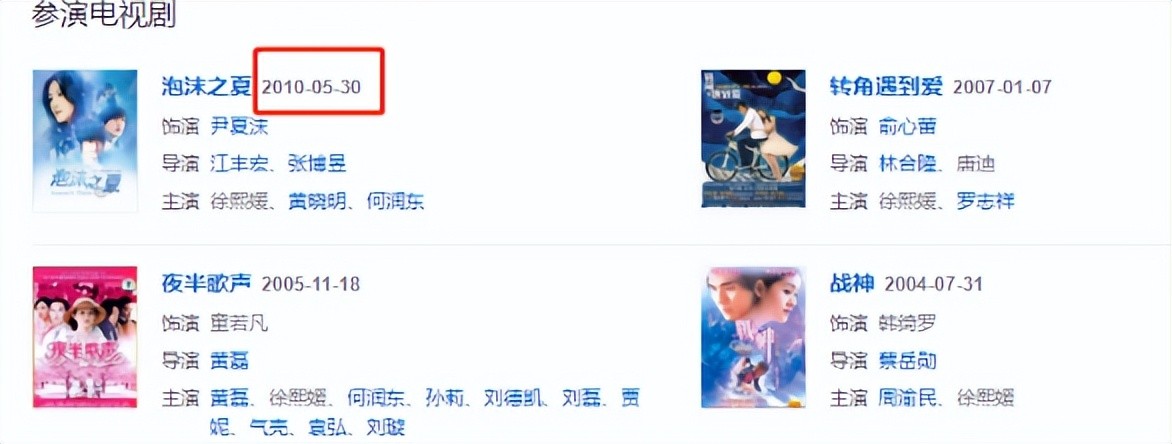Viewport: 1172px width, 444px height.
Task: Click the 泡沫之夏 poster thumbnail
Action: click(x=85, y=141)
